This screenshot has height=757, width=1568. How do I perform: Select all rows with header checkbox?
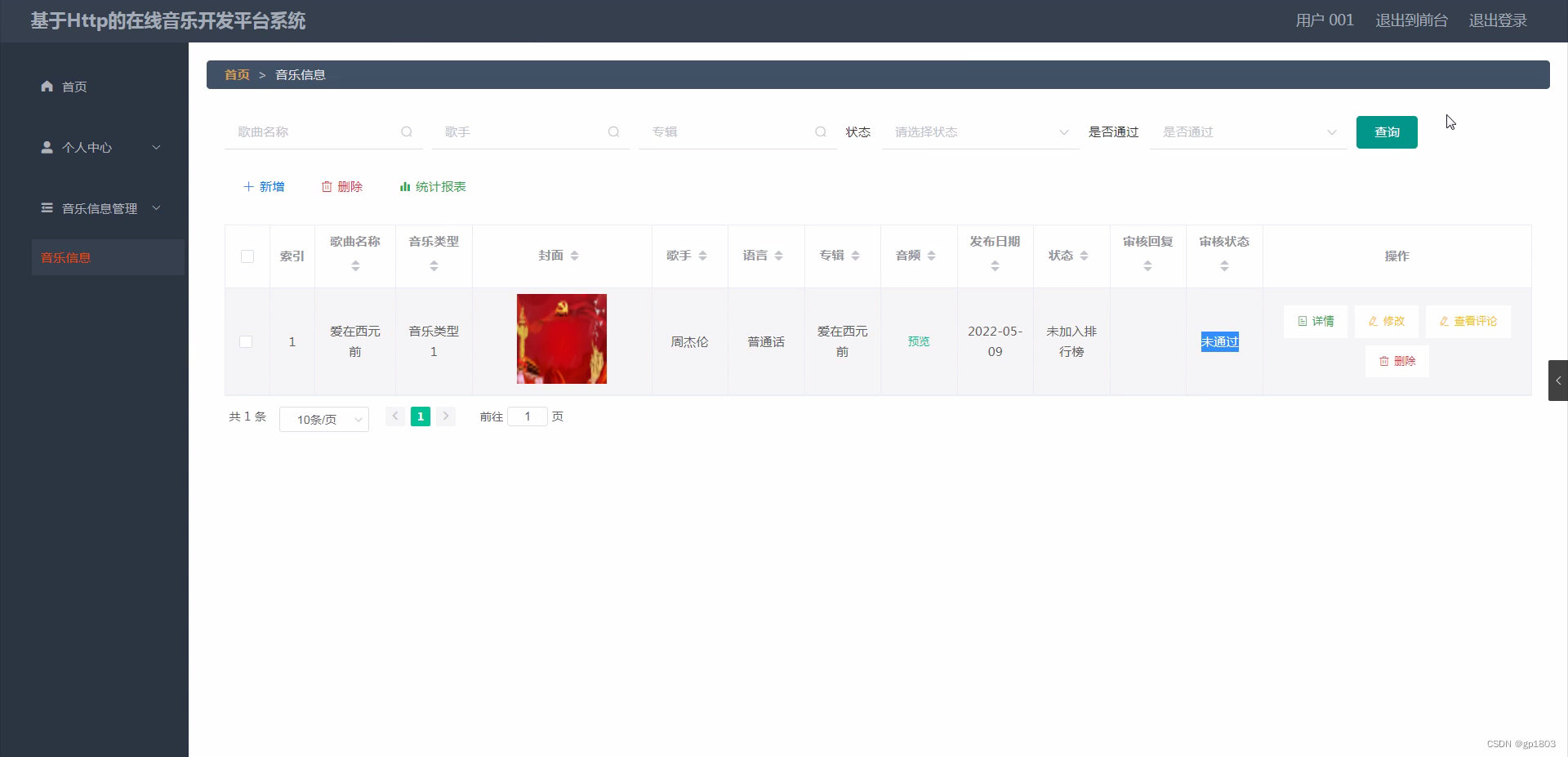[247, 256]
